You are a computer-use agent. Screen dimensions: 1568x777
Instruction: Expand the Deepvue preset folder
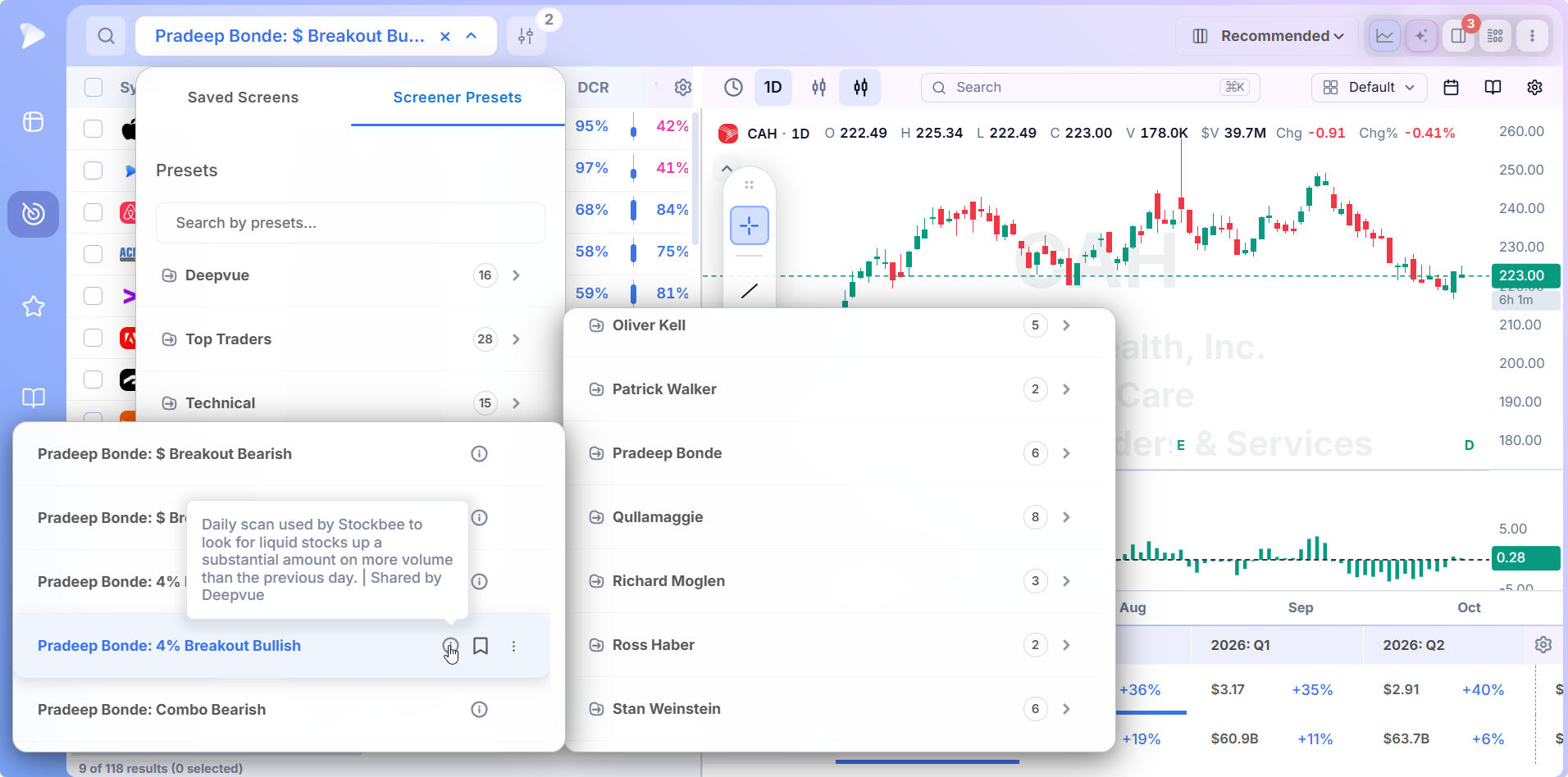tap(516, 275)
